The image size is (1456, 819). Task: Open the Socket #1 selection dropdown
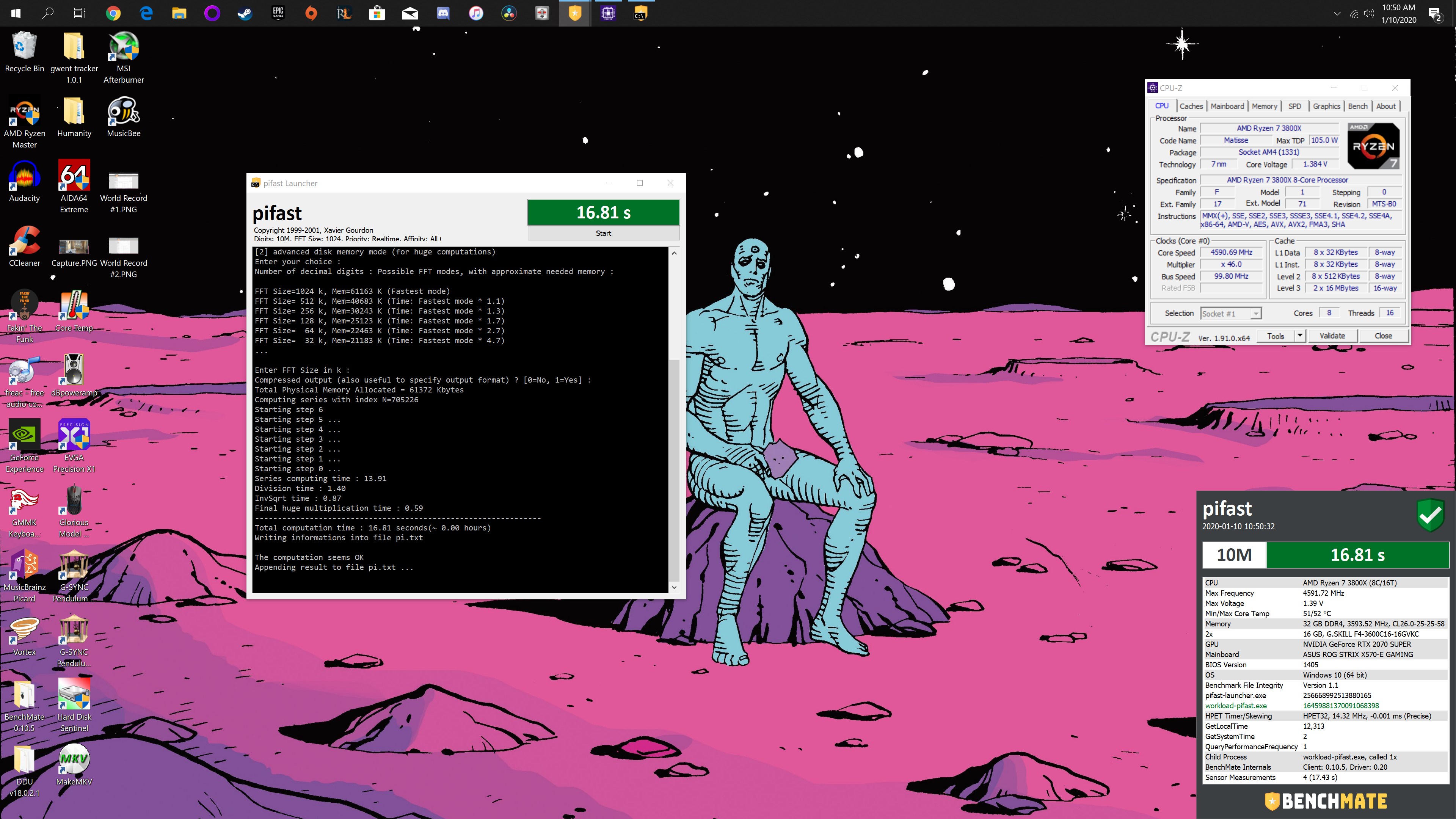click(x=1230, y=314)
